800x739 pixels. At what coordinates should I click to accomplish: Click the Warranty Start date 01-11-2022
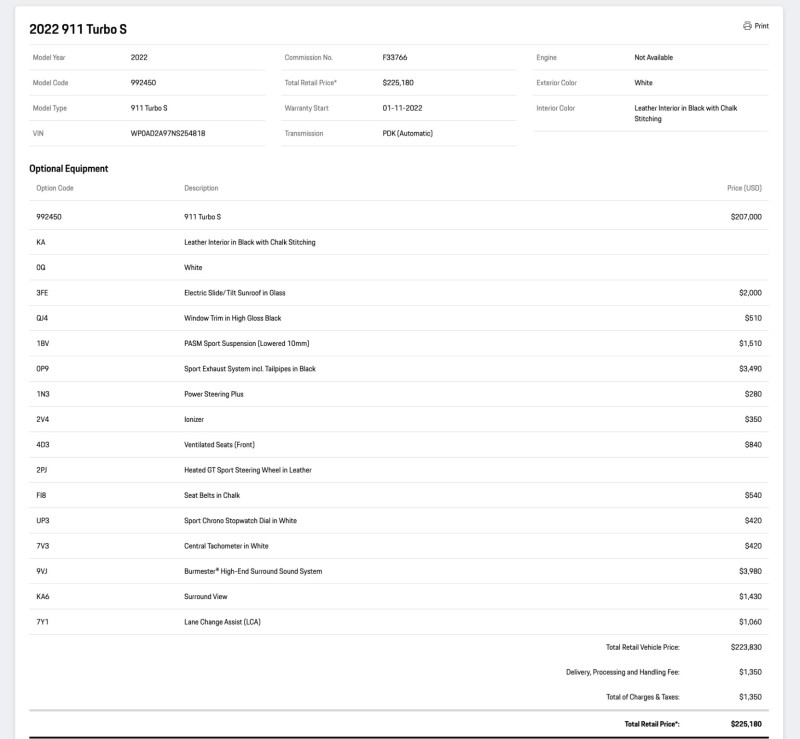point(403,108)
